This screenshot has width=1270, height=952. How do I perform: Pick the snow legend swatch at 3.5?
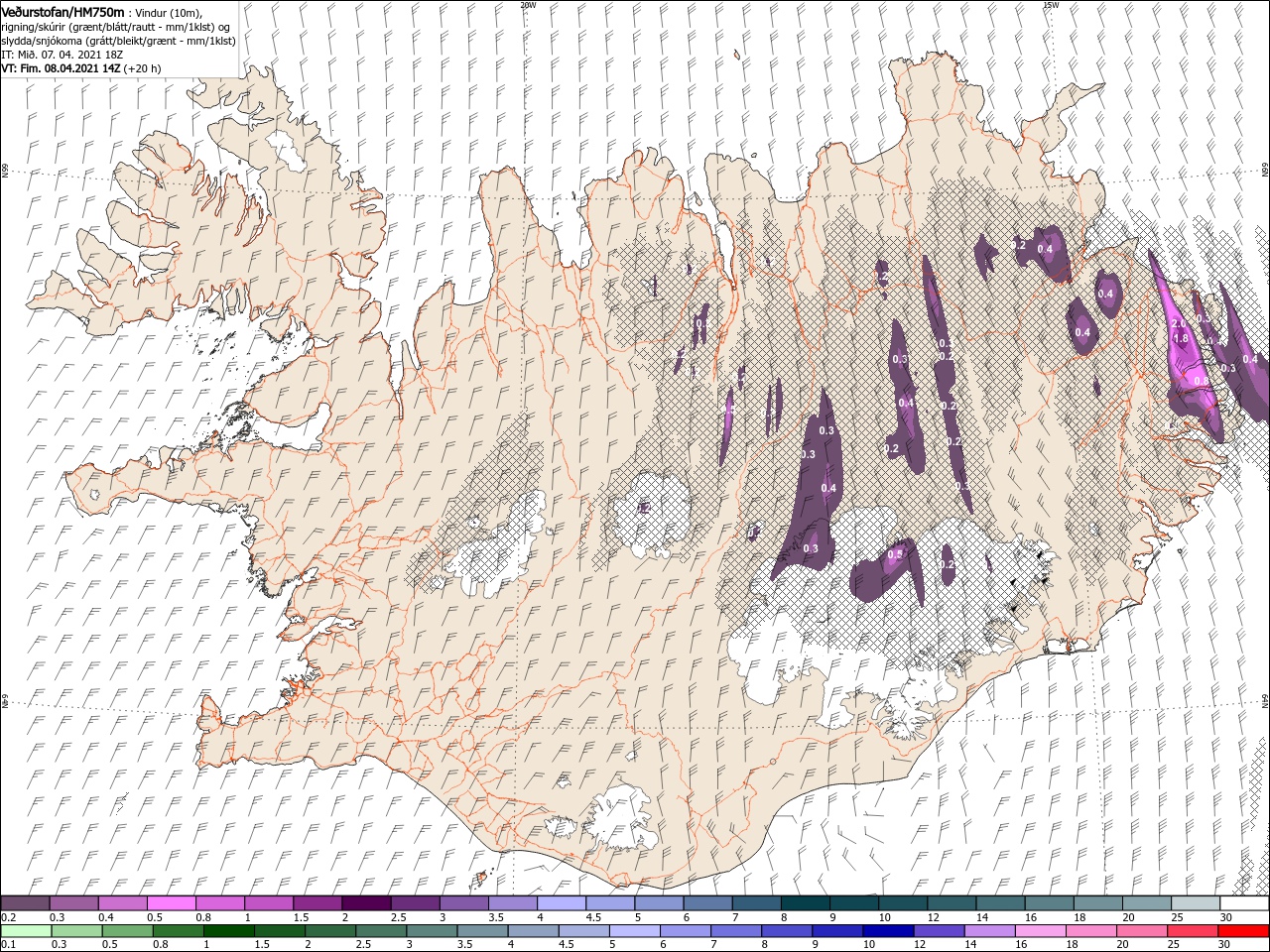pos(511,903)
